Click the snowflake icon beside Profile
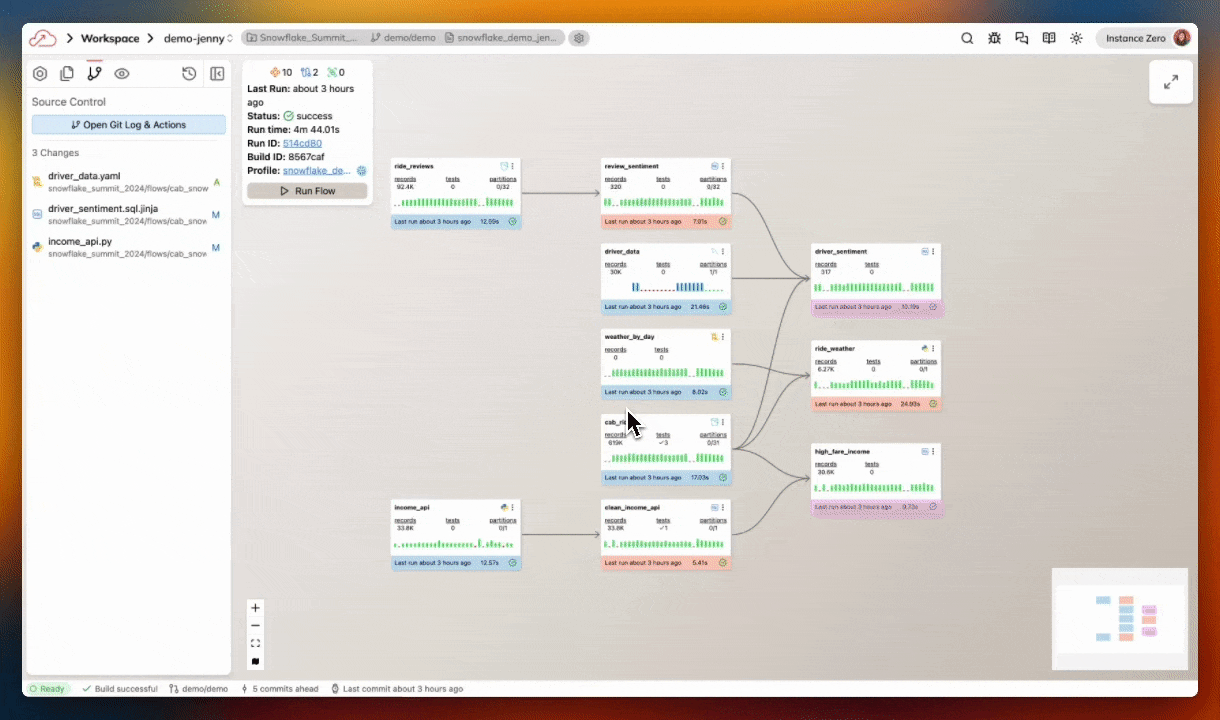The width and height of the screenshot is (1220, 720). pyautogui.click(x=361, y=171)
